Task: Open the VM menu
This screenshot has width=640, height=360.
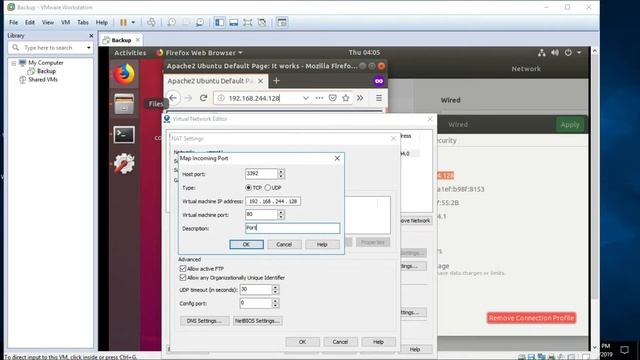Action: click(x=65, y=22)
